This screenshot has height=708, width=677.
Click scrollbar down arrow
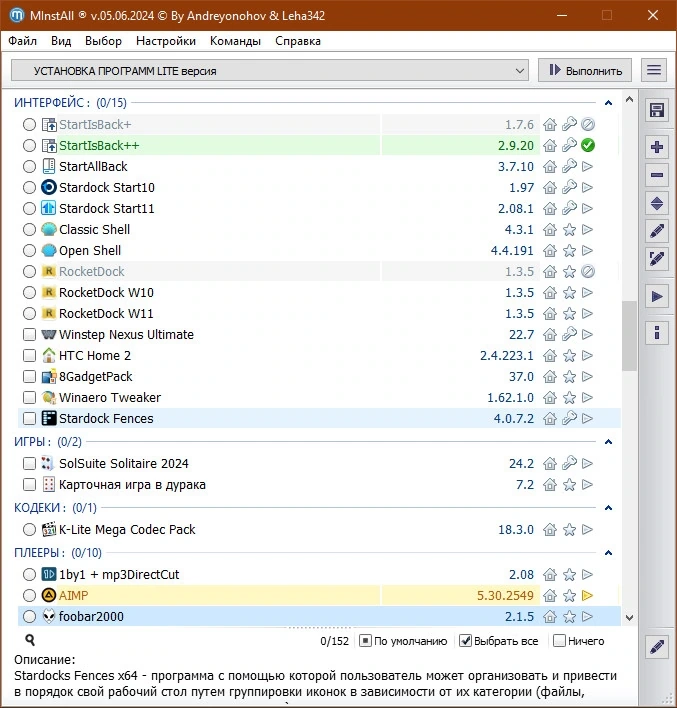coord(629,617)
